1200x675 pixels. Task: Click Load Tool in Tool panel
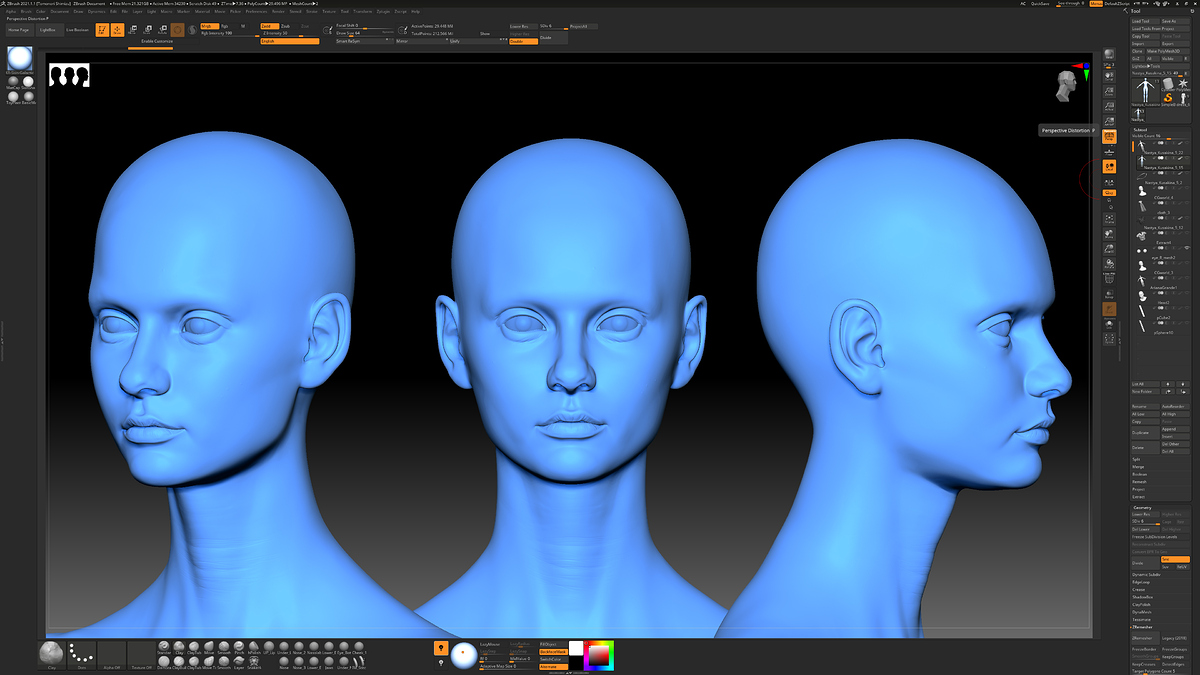tap(1145, 20)
